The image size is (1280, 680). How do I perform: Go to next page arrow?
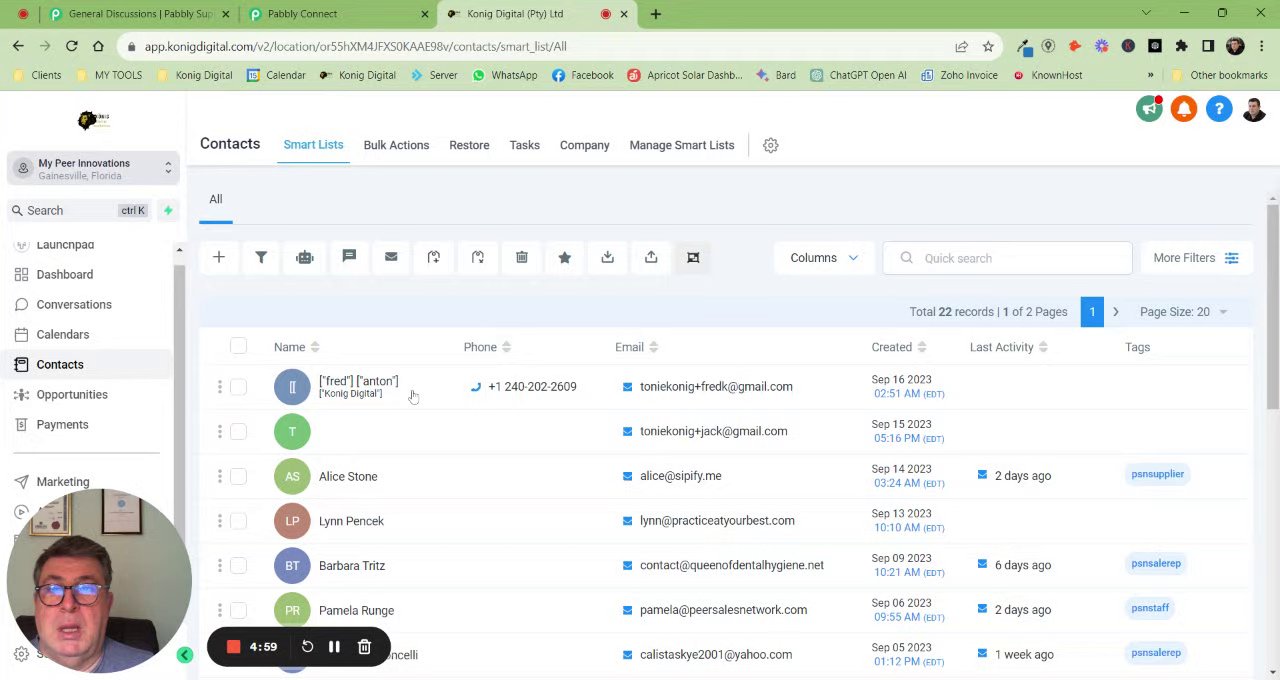coord(1116,312)
